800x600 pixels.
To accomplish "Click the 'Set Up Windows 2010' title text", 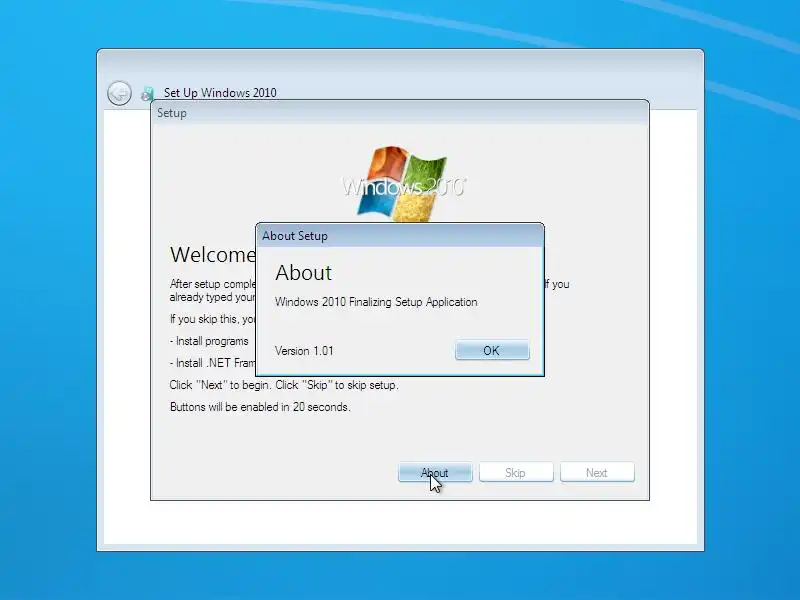I will 220,93.
